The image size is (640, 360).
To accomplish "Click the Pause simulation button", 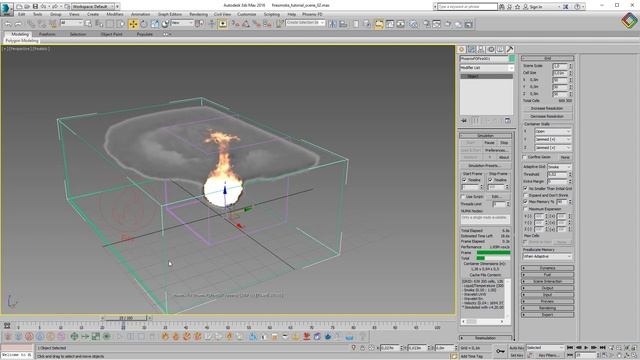I will coord(489,143).
